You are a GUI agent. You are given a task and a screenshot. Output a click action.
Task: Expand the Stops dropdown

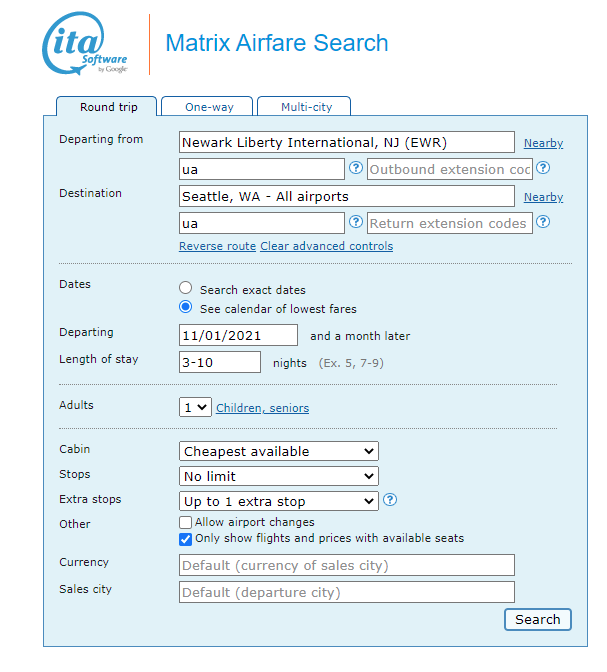pyautogui.click(x=279, y=477)
